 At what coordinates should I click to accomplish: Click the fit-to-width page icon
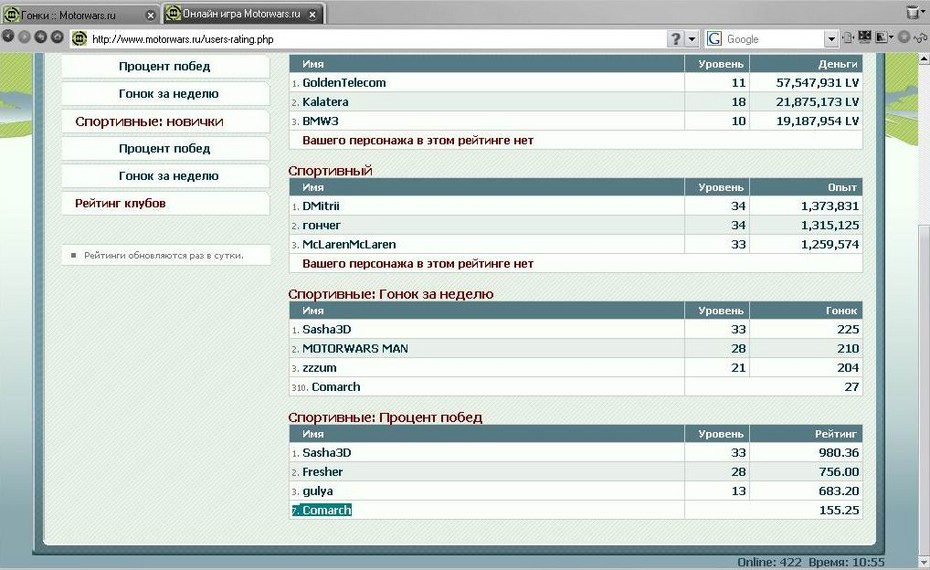[x=848, y=37]
